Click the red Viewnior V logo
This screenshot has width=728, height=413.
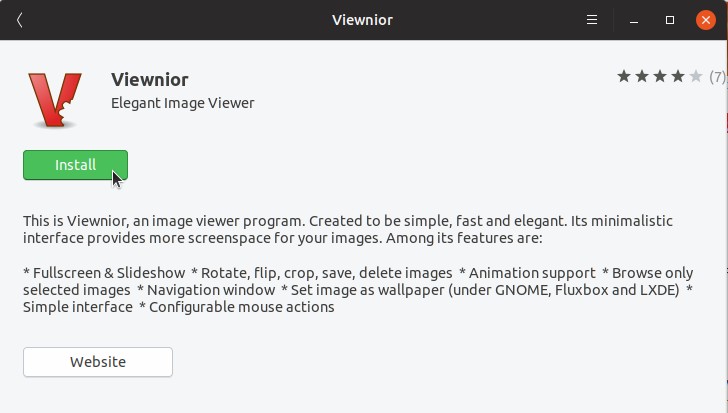click(55, 100)
